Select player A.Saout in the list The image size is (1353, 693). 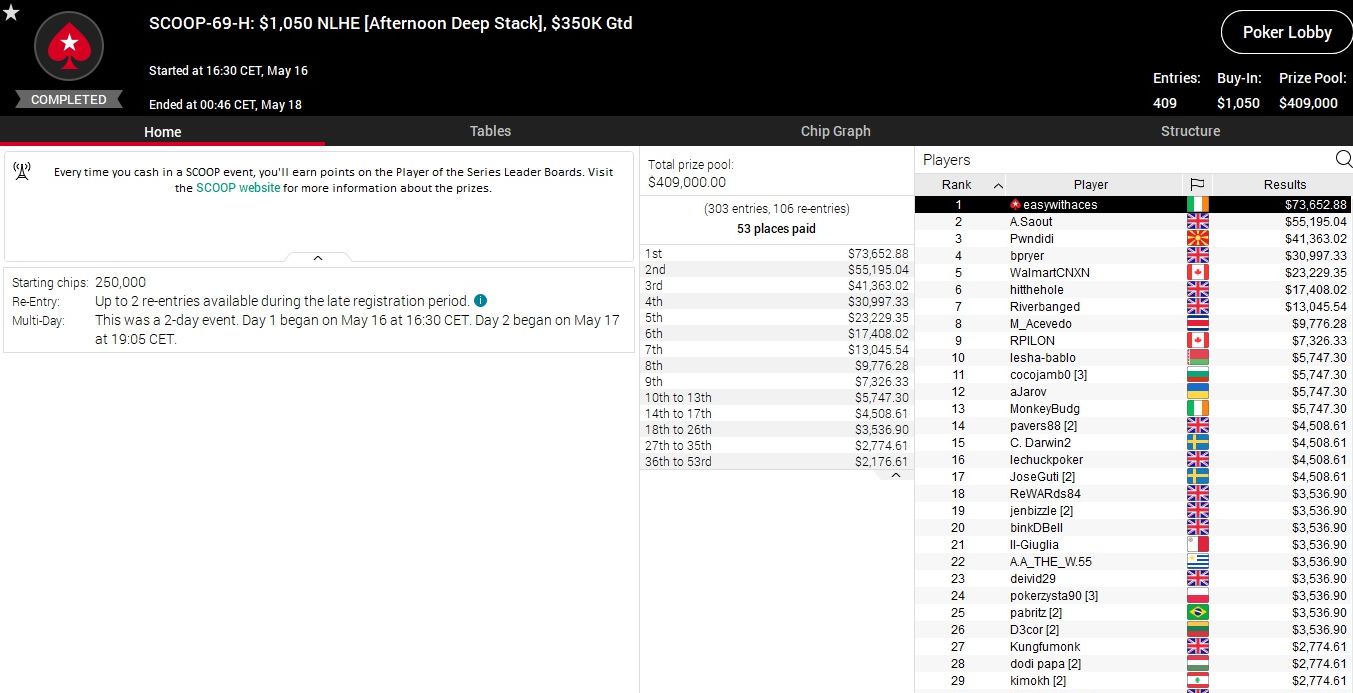pyautogui.click(x=1030, y=222)
